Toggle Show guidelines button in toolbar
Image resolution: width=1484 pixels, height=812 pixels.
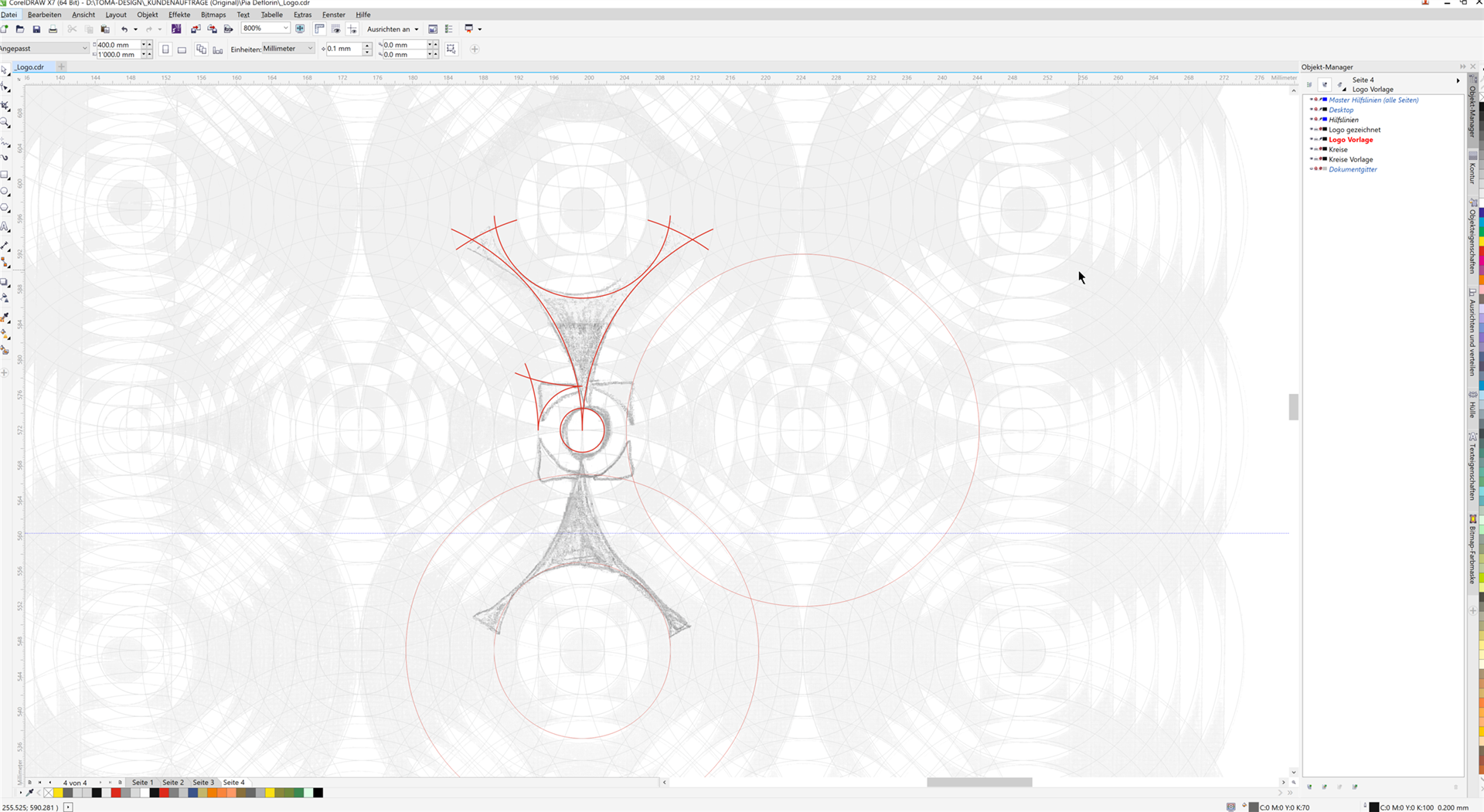(x=352, y=29)
